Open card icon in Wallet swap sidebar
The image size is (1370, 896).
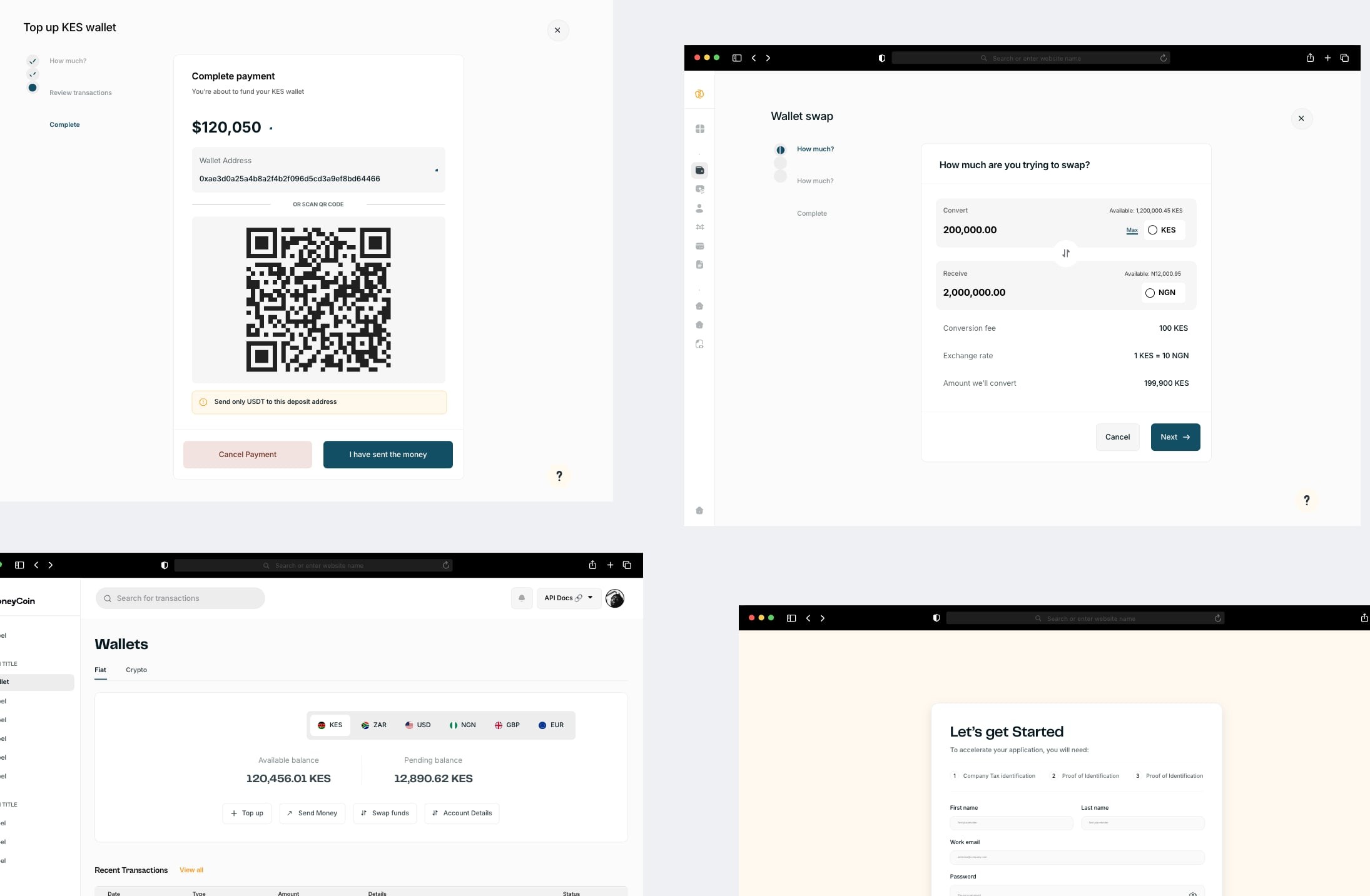tap(700, 246)
